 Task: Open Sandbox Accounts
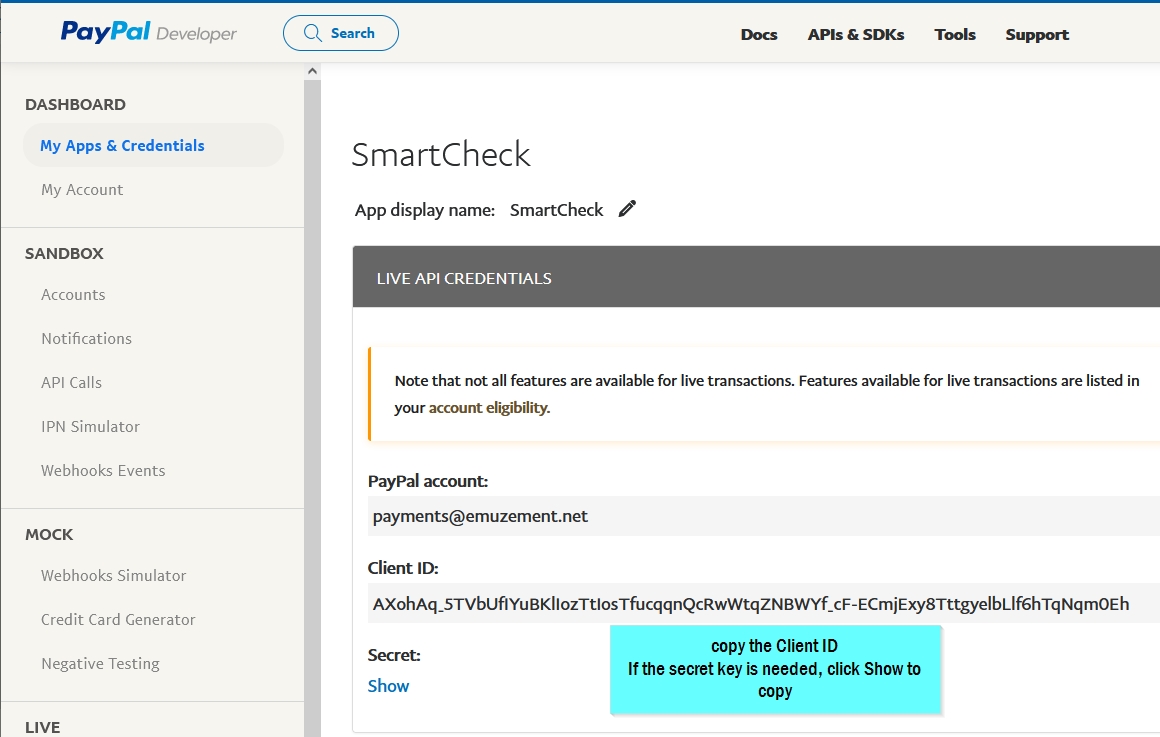(73, 295)
